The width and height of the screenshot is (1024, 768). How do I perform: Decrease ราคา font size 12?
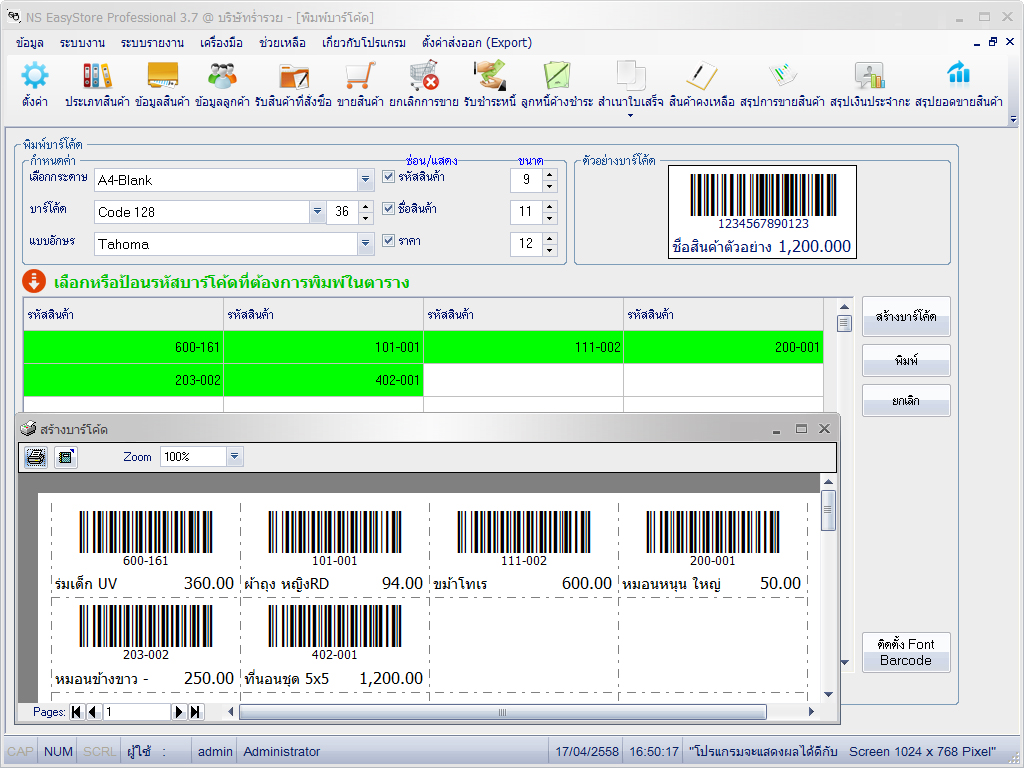point(550,249)
